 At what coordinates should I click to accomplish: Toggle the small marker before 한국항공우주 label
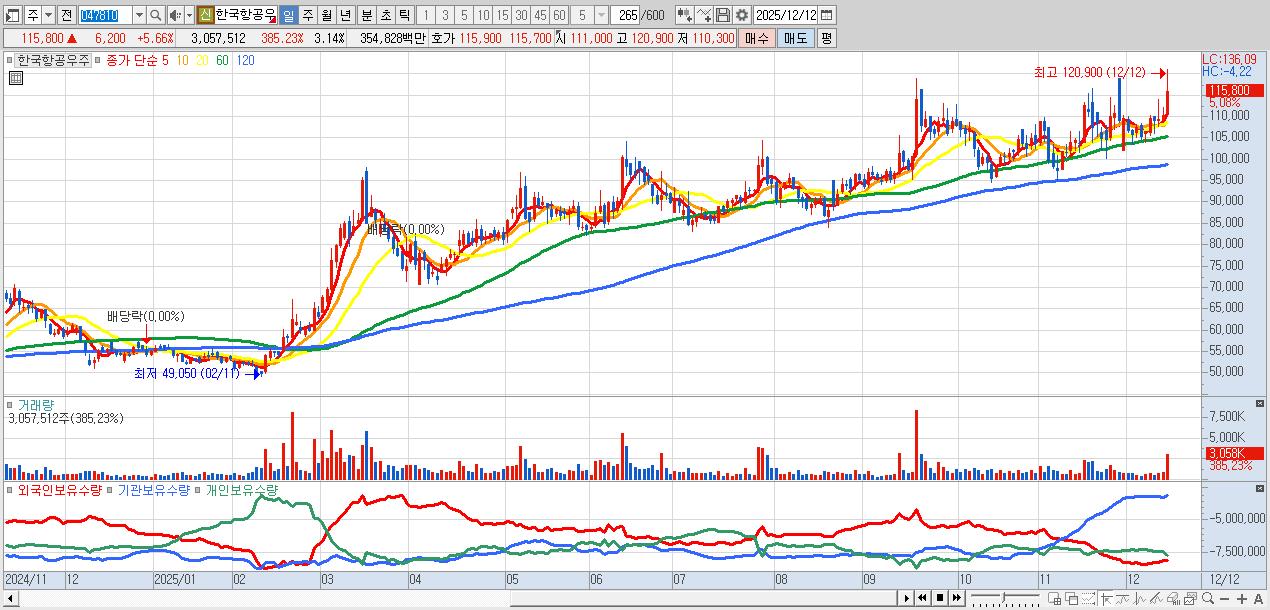pyautogui.click(x=9, y=60)
